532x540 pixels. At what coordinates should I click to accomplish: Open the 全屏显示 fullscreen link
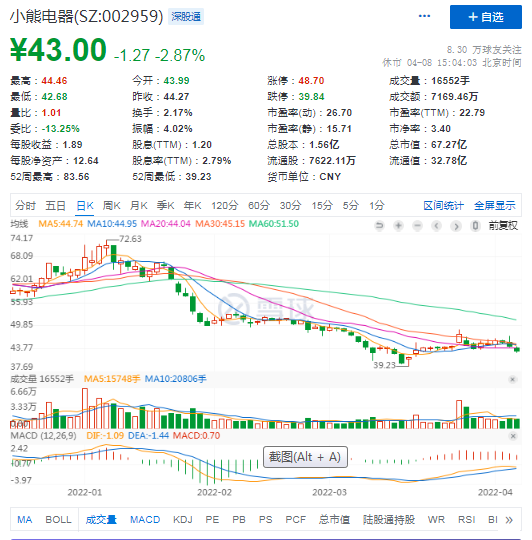(x=495, y=206)
